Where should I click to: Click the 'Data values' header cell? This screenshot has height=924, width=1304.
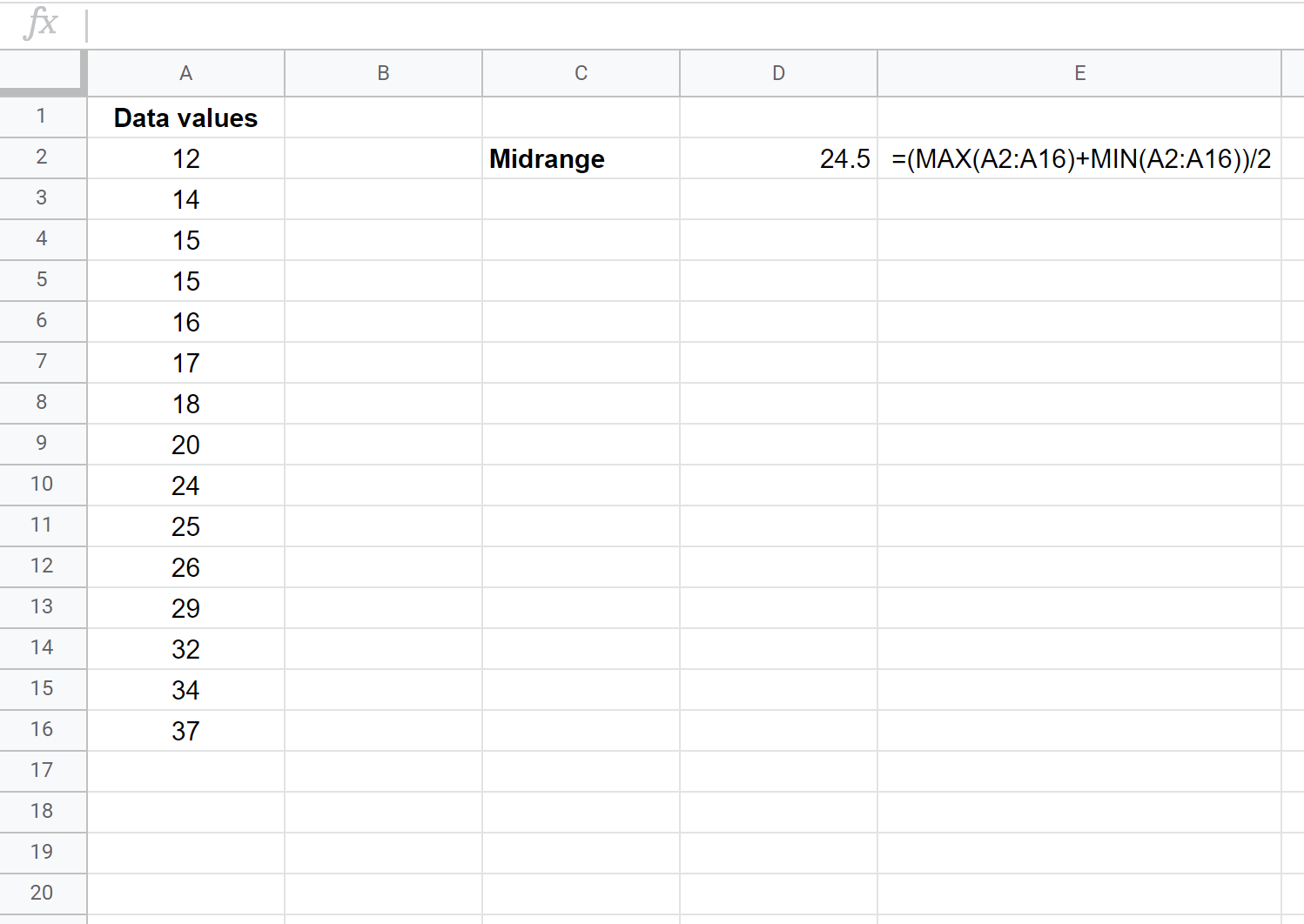tap(186, 117)
